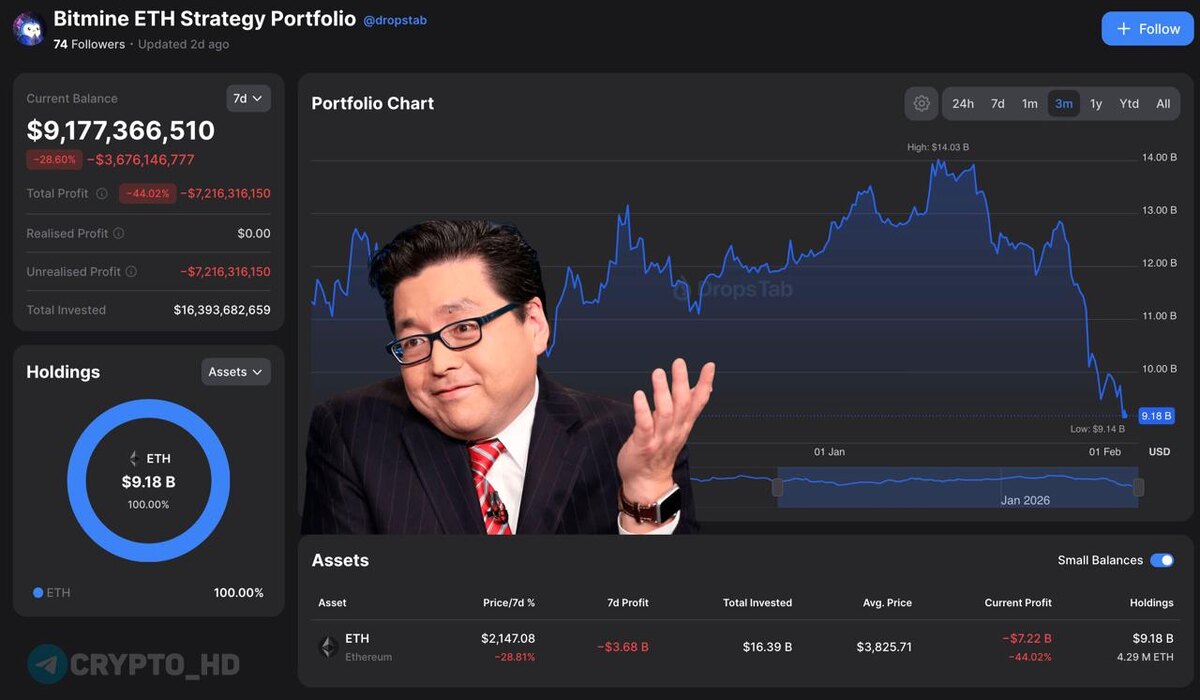Click the −$3.68 B 7d profit cell
This screenshot has height=700, width=1200.
click(x=623, y=647)
